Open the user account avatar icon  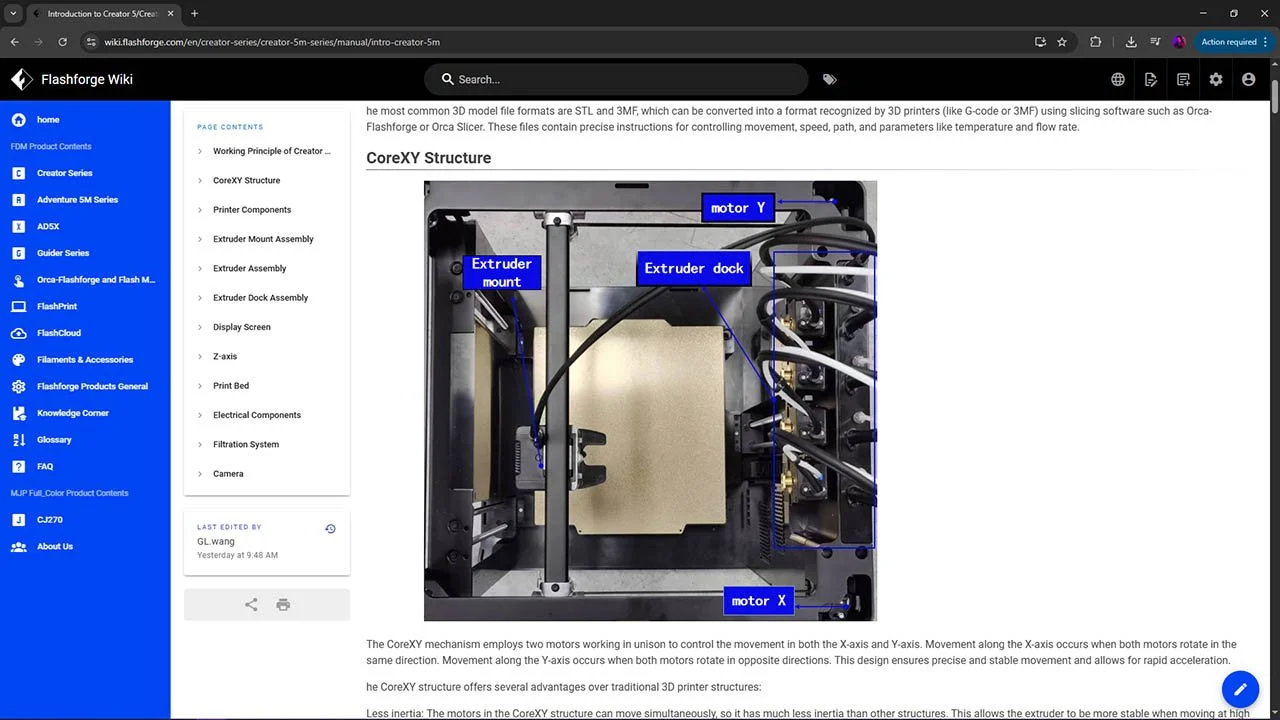tap(1248, 79)
